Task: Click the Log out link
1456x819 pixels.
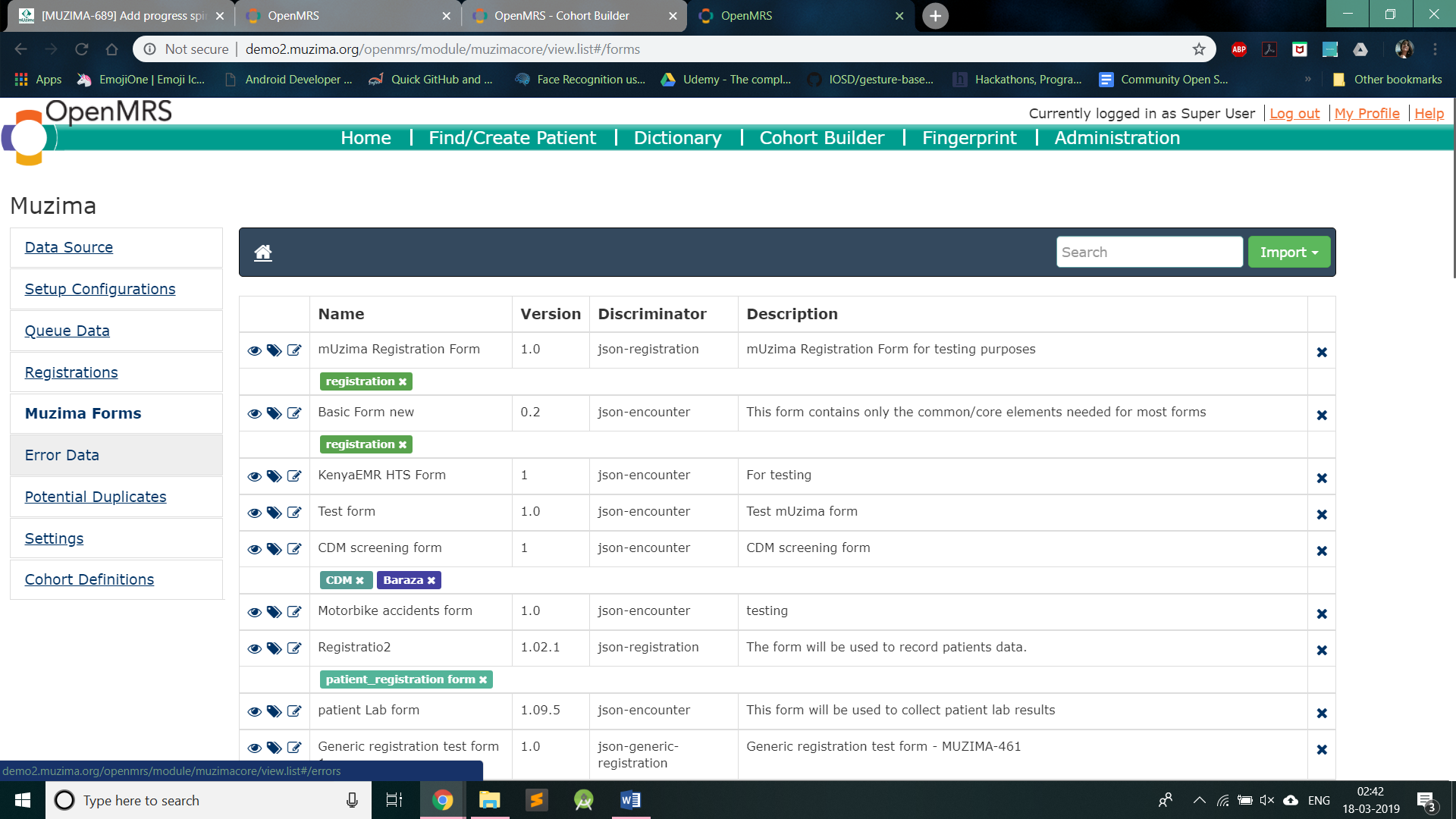Action: (1294, 113)
